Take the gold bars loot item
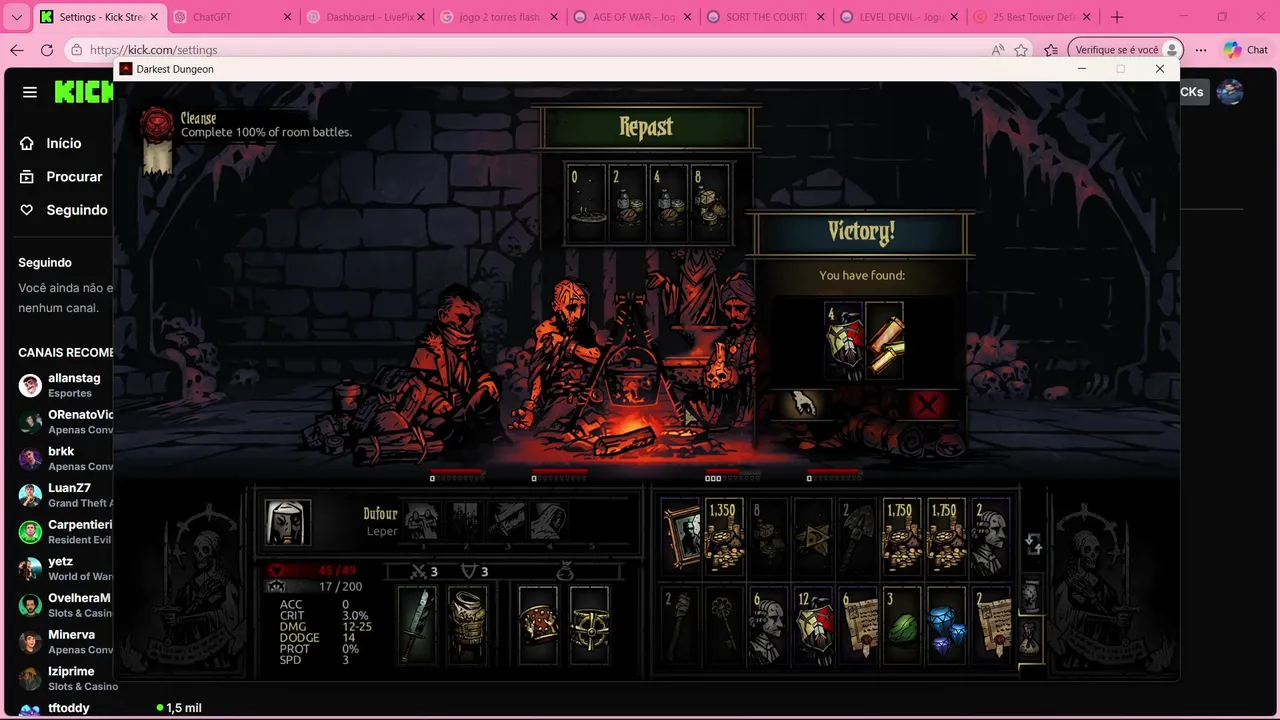Screen dimensions: 1280x720 (884, 341)
